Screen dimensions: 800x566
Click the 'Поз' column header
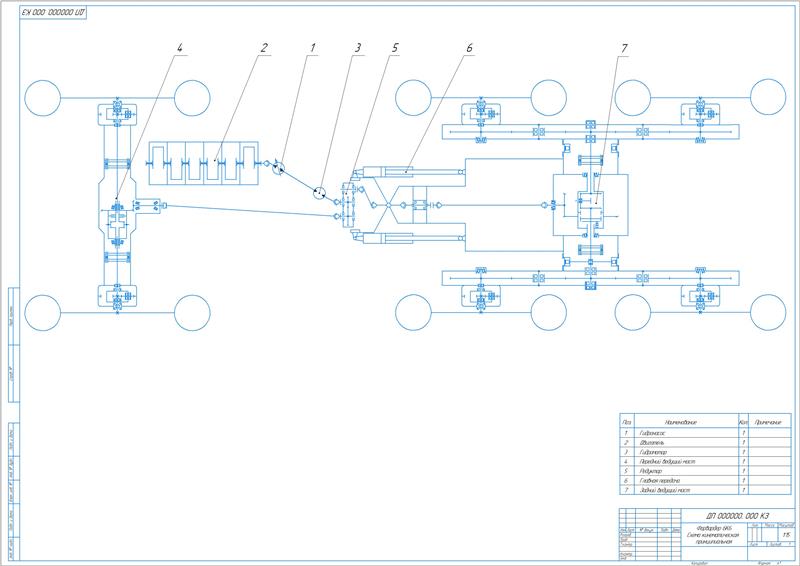tap(627, 422)
